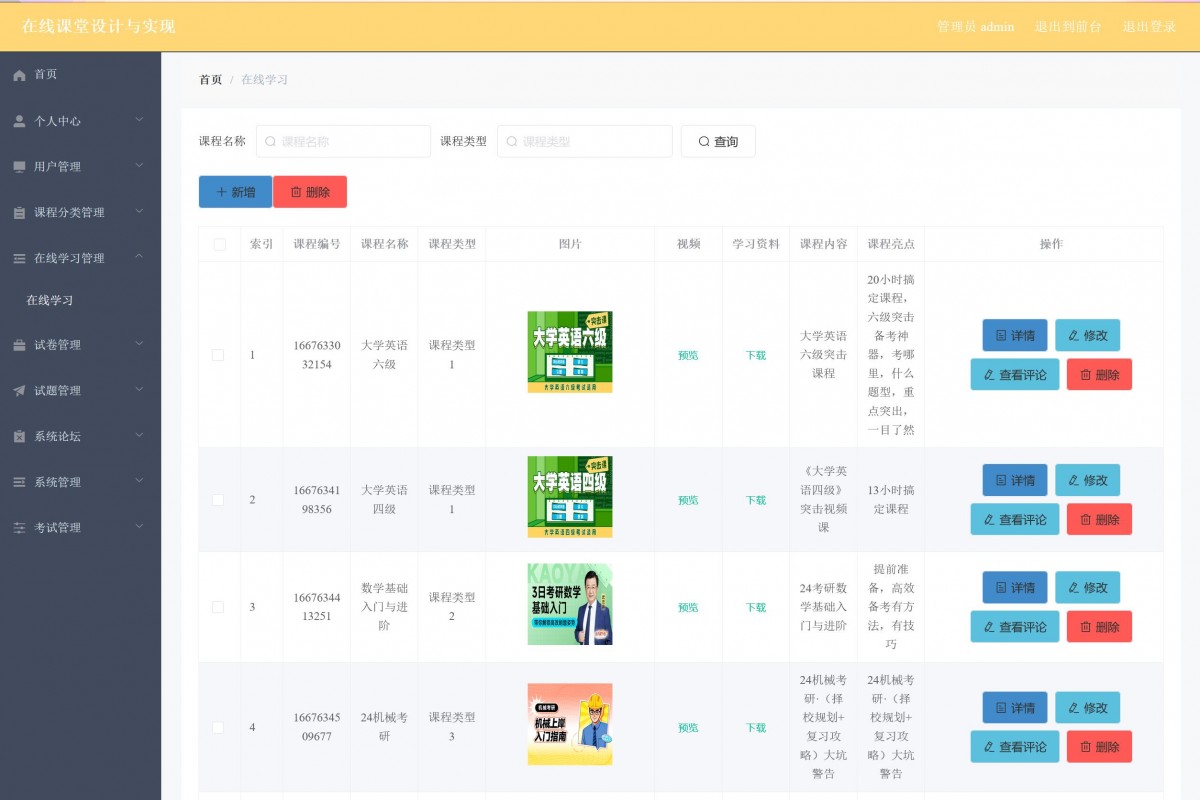Check the checkbox for 大学英语六级 row
Viewport: 1200px width, 800px height.
click(x=219, y=355)
